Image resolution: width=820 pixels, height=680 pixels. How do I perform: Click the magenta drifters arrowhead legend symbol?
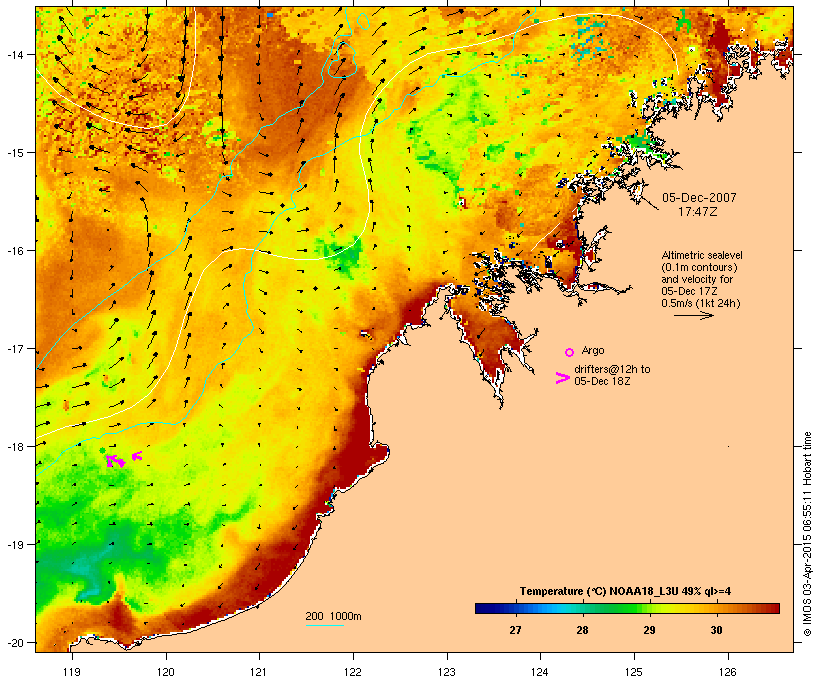(x=563, y=378)
